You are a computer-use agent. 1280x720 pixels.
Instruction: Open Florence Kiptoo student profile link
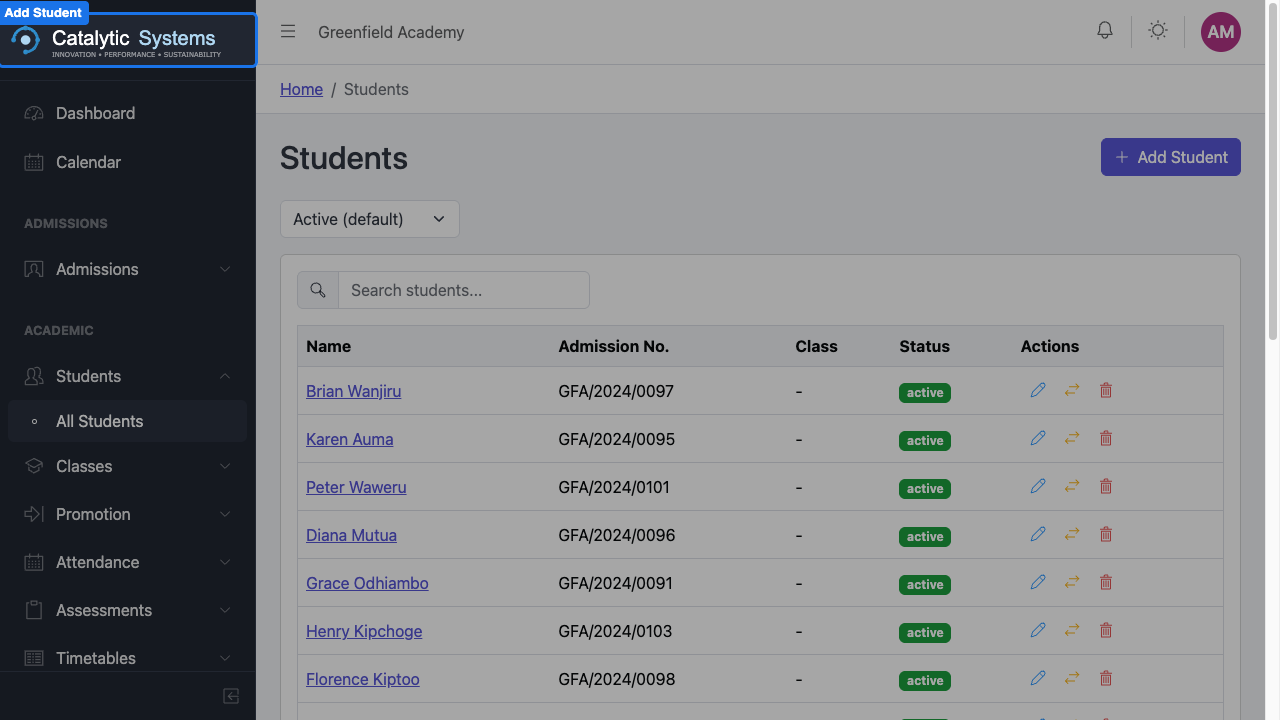tap(362, 679)
